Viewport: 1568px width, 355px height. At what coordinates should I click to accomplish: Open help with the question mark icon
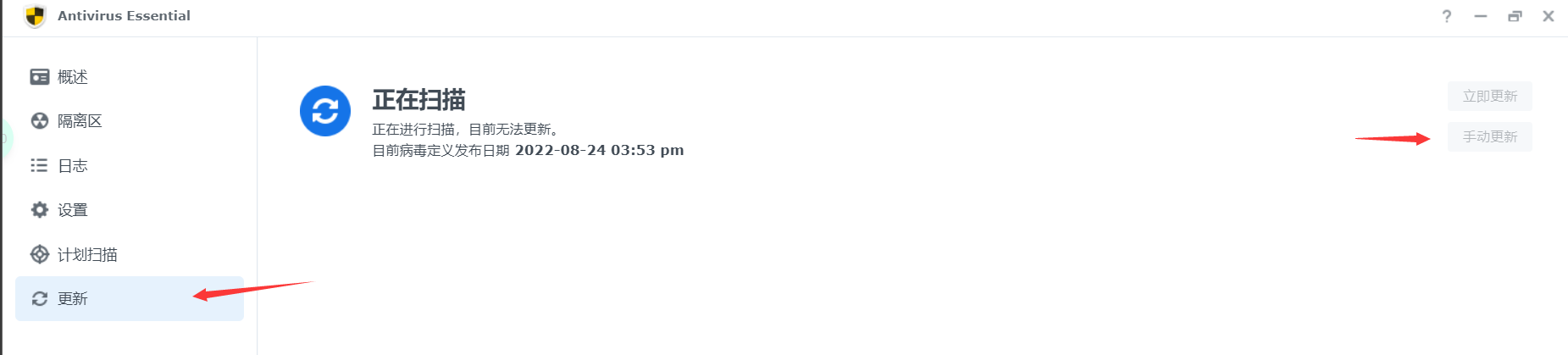click(1447, 16)
